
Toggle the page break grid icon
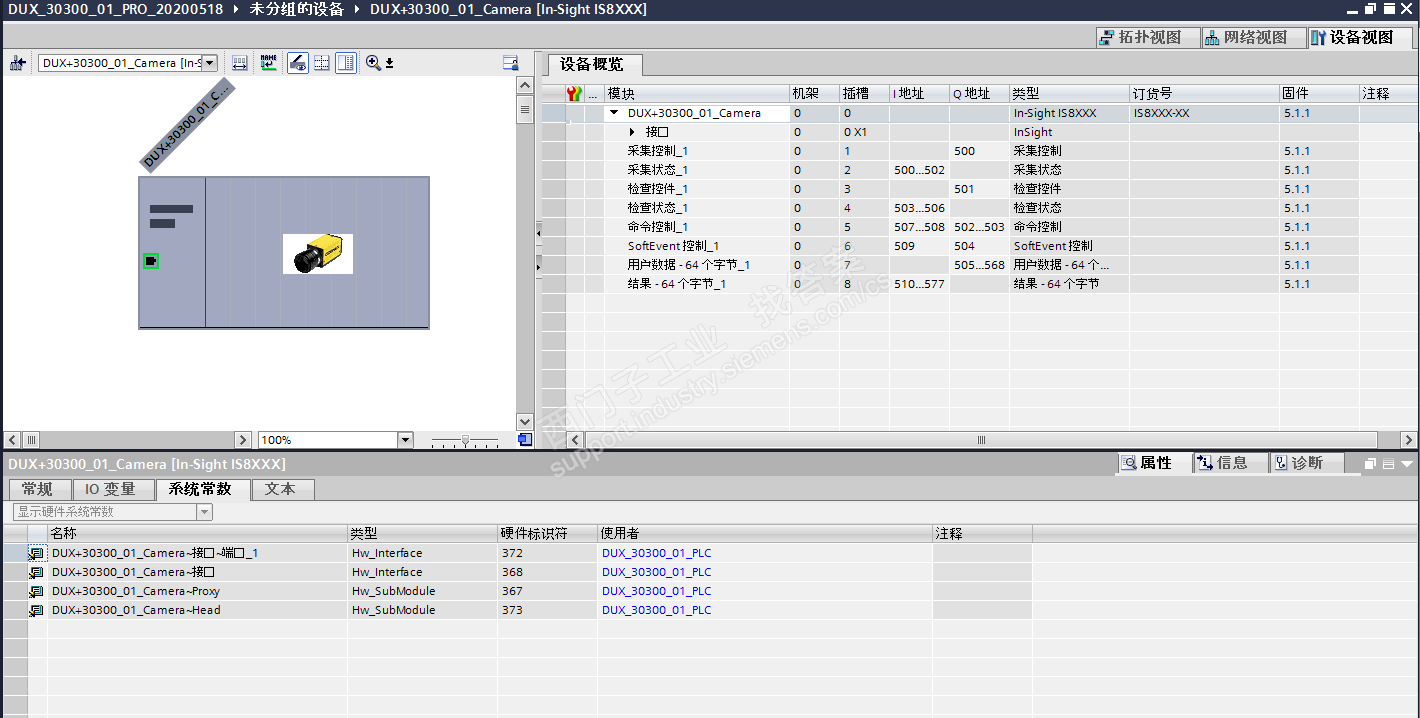click(x=322, y=63)
